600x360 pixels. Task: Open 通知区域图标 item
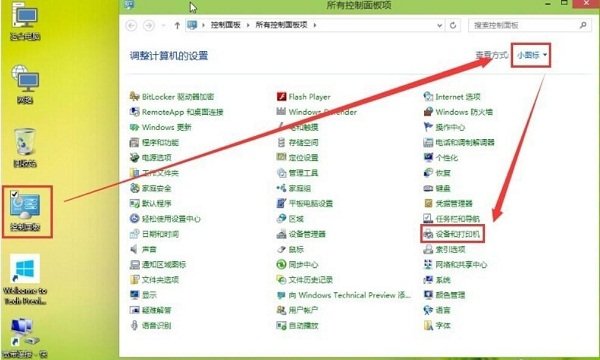coord(158,264)
